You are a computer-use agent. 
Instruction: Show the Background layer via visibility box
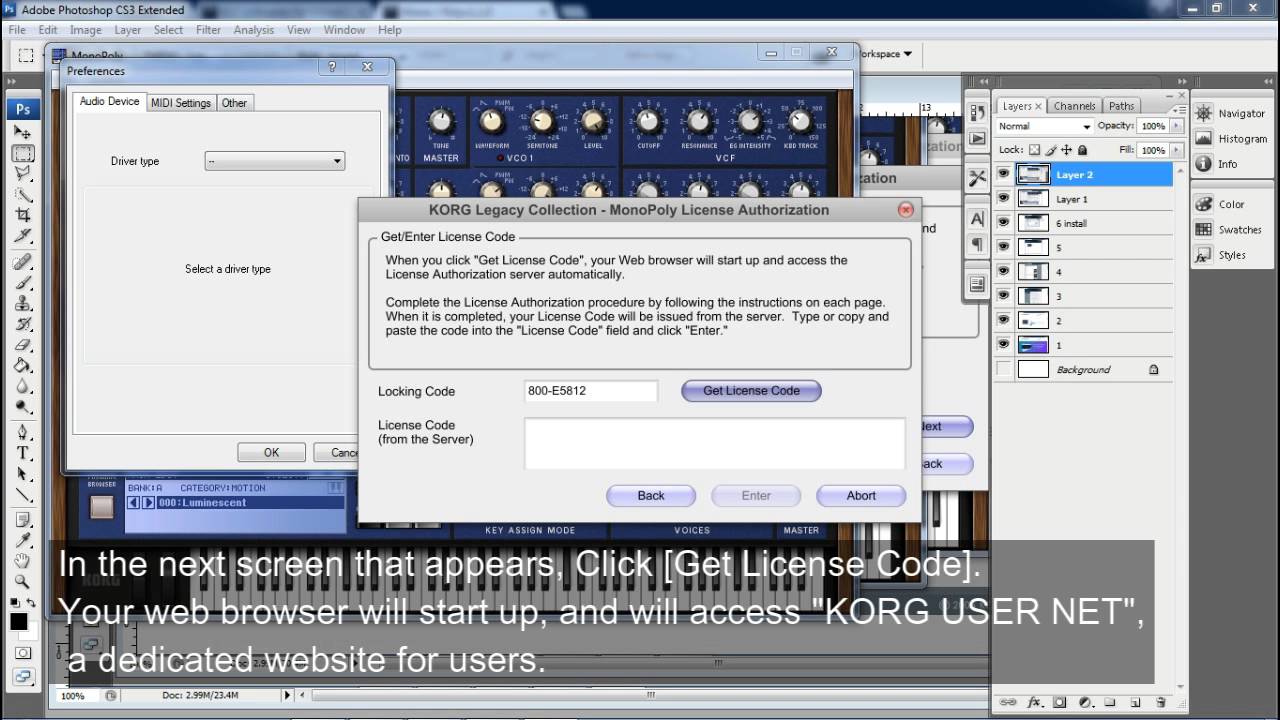(1003, 369)
